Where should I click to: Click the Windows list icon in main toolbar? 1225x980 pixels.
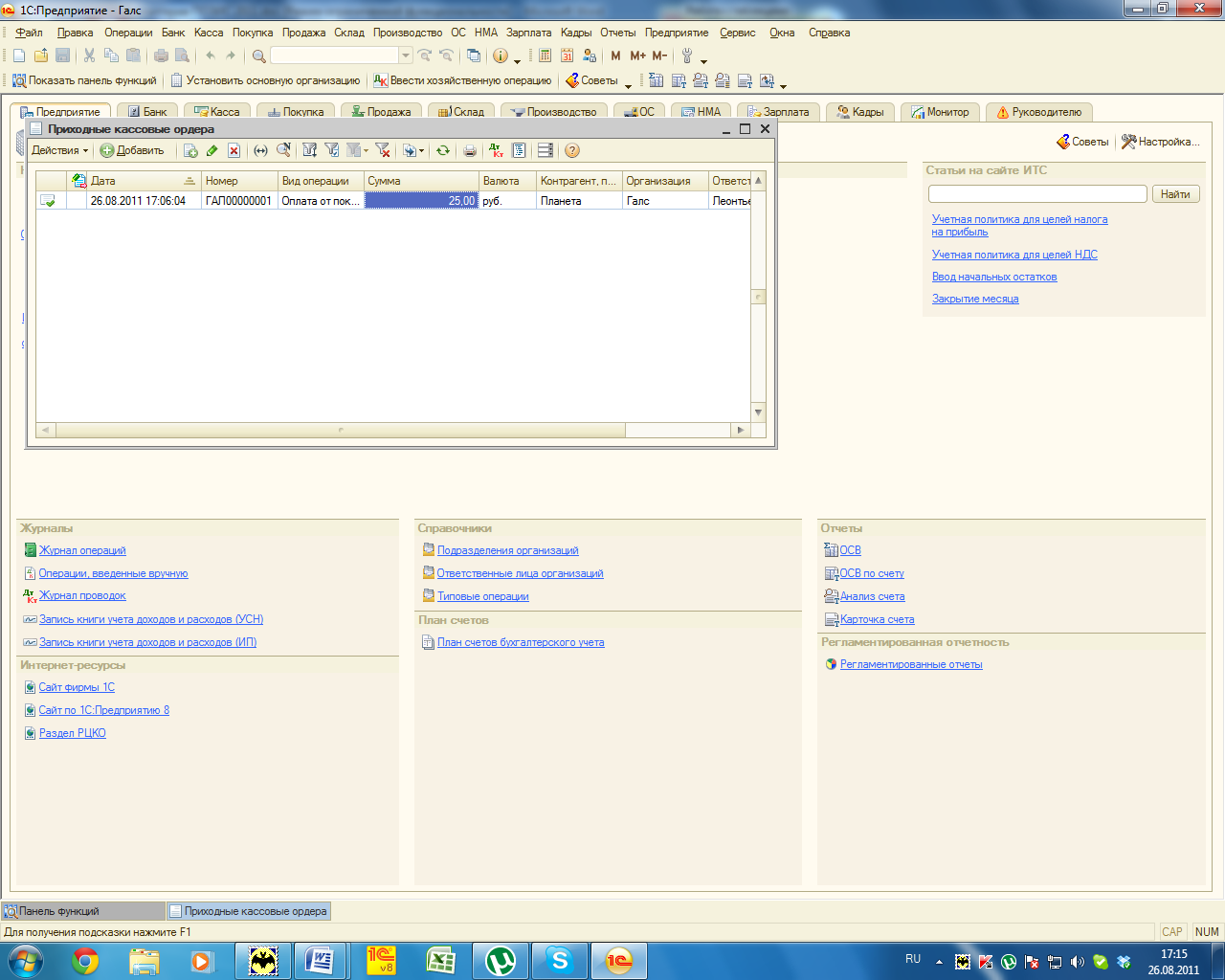point(474,56)
